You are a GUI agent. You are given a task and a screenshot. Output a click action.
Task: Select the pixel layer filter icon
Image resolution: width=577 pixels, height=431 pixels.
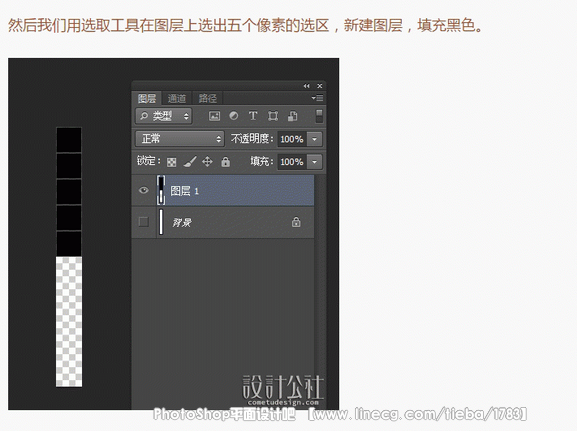(x=214, y=116)
